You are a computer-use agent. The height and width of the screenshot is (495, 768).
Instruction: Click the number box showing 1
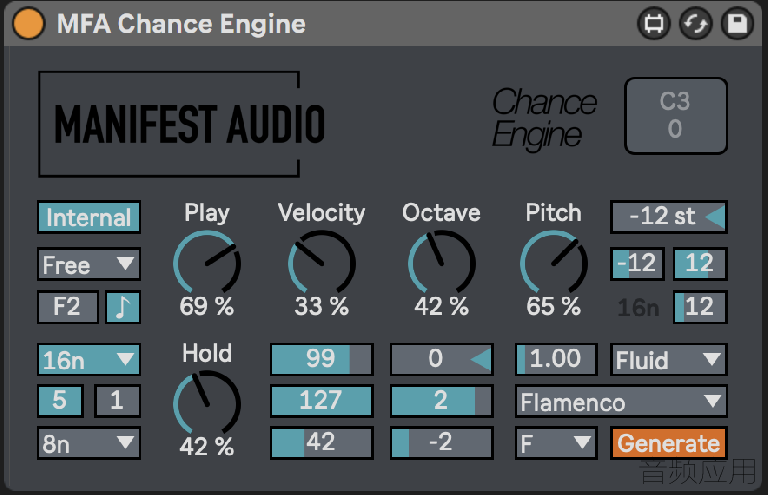coord(117,401)
